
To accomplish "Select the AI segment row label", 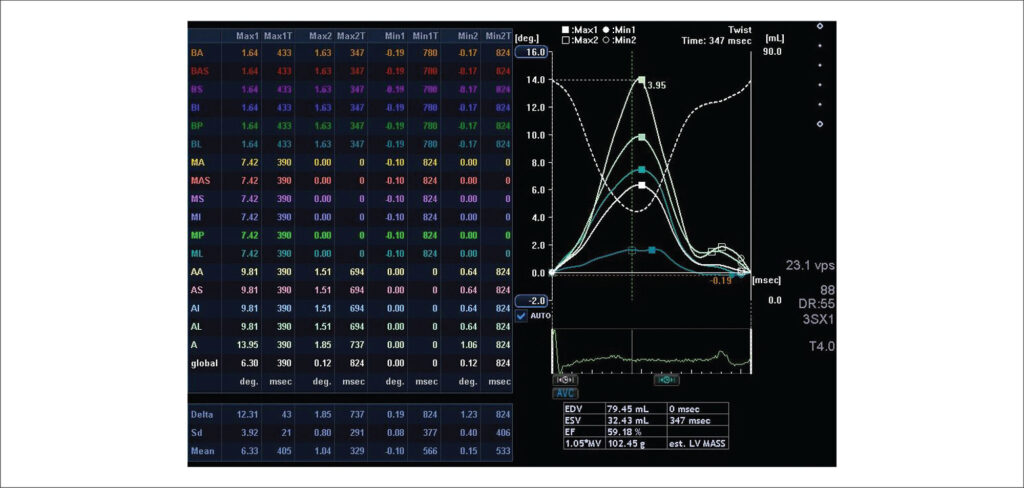I will (x=195, y=308).
